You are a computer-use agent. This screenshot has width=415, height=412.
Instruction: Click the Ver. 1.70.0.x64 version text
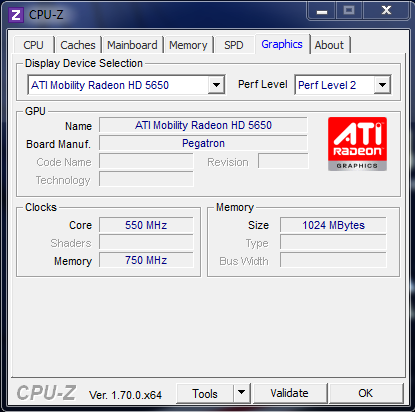point(125,395)
